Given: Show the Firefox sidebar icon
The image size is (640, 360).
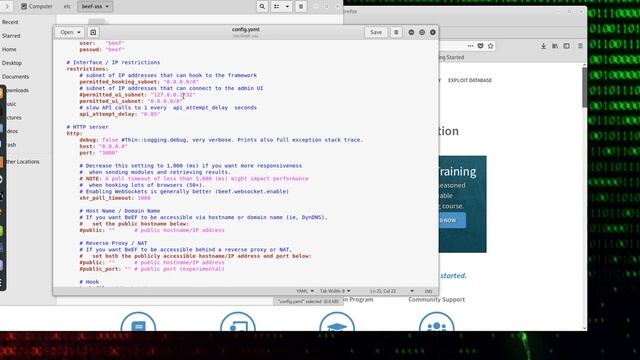Looking at the screenshot, I should 567,46.
